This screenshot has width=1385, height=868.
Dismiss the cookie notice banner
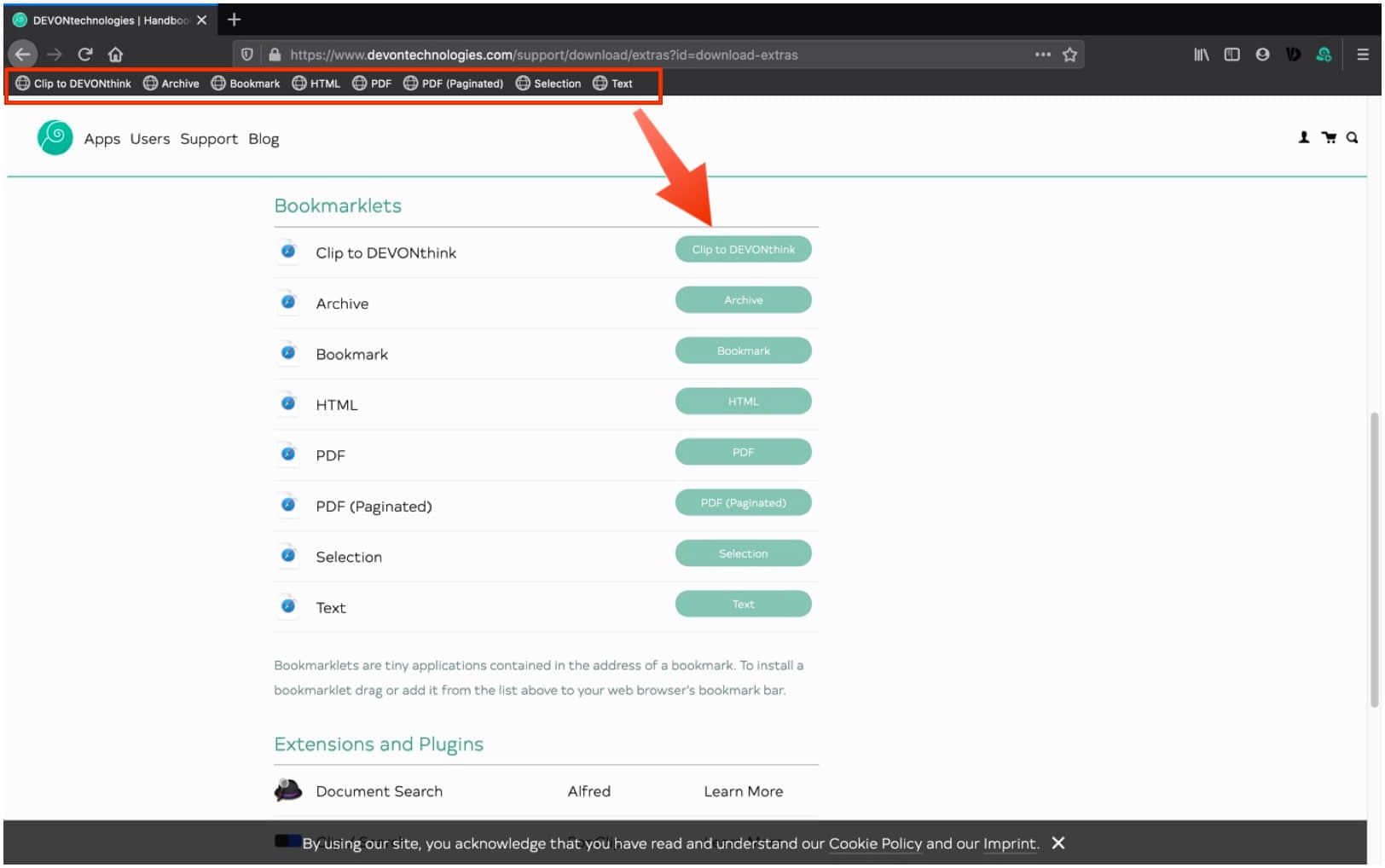coord(1058,842)
